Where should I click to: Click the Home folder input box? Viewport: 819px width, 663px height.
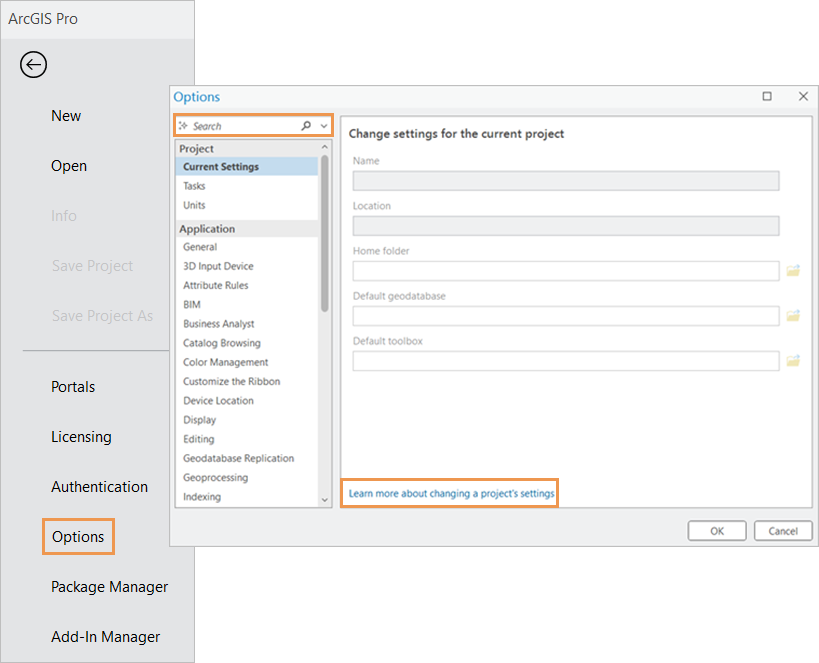(566, 271)
